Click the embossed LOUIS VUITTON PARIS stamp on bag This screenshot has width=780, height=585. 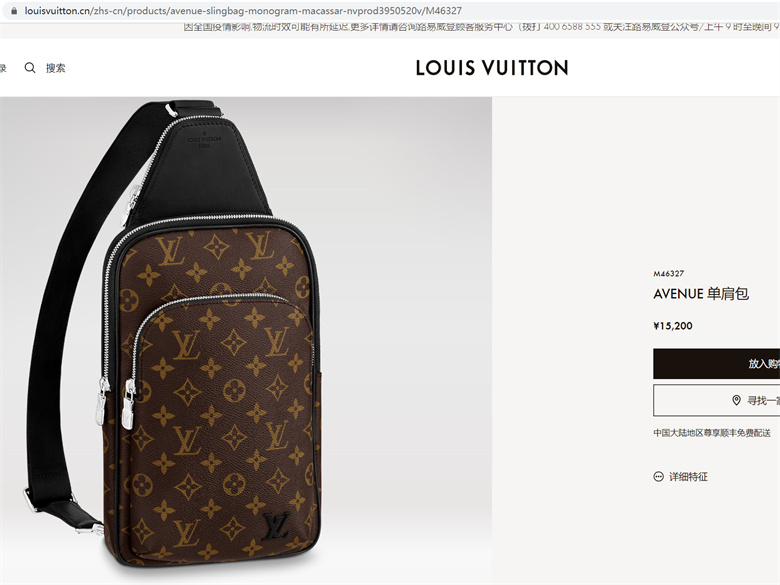point(204,140)
